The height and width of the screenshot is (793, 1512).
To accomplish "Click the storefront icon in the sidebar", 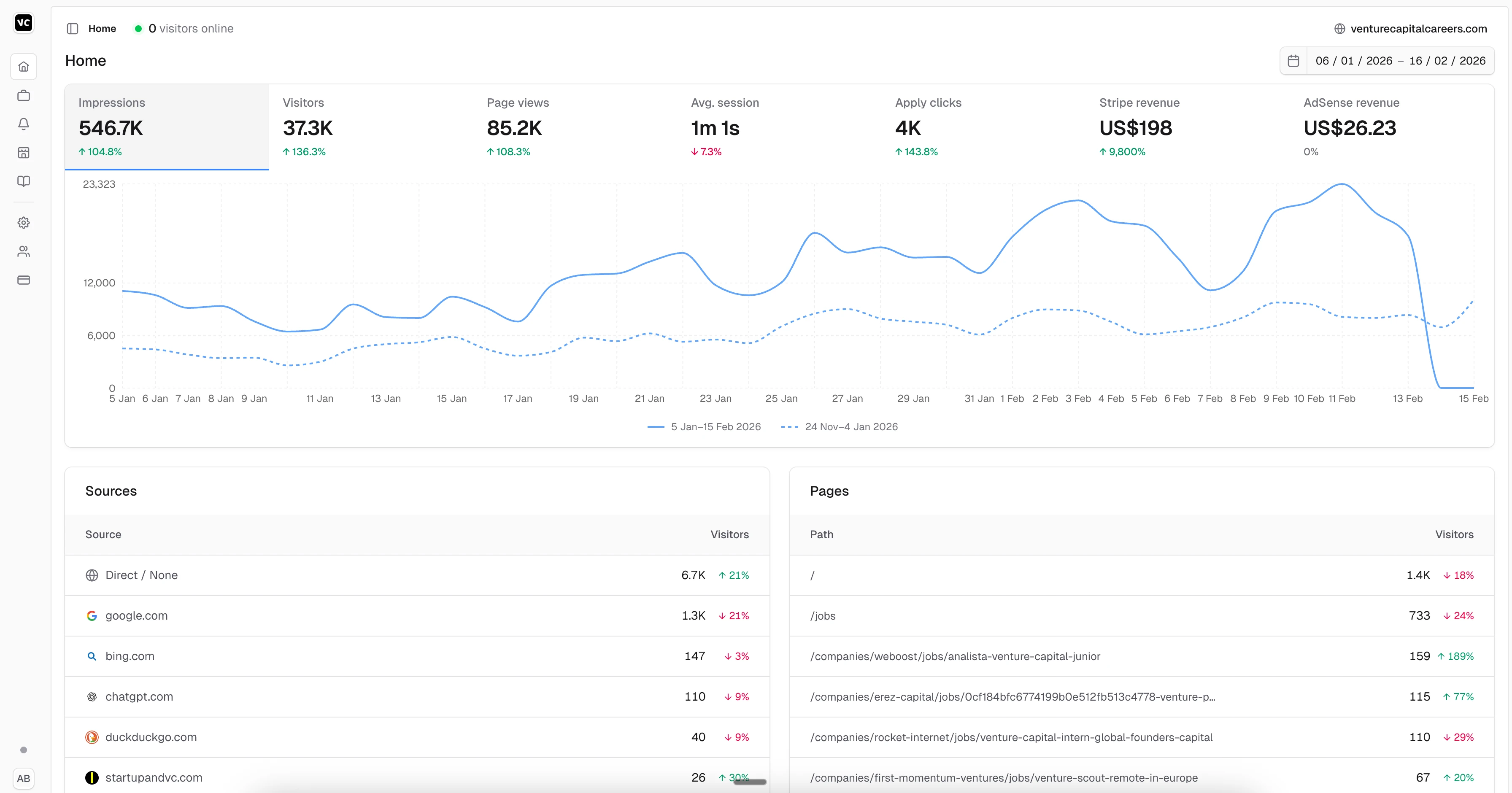I will coord(24,153).
